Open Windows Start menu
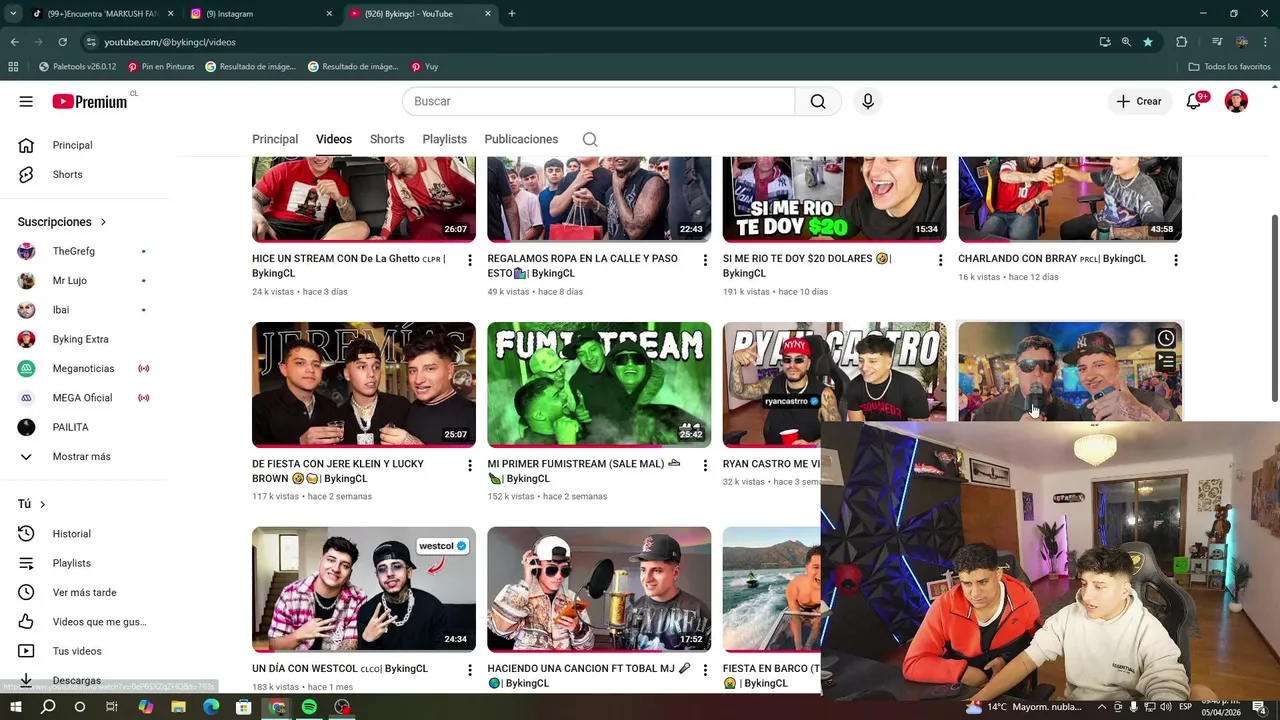The height and width of the screenshot is (720, 1280). [16, 707]
